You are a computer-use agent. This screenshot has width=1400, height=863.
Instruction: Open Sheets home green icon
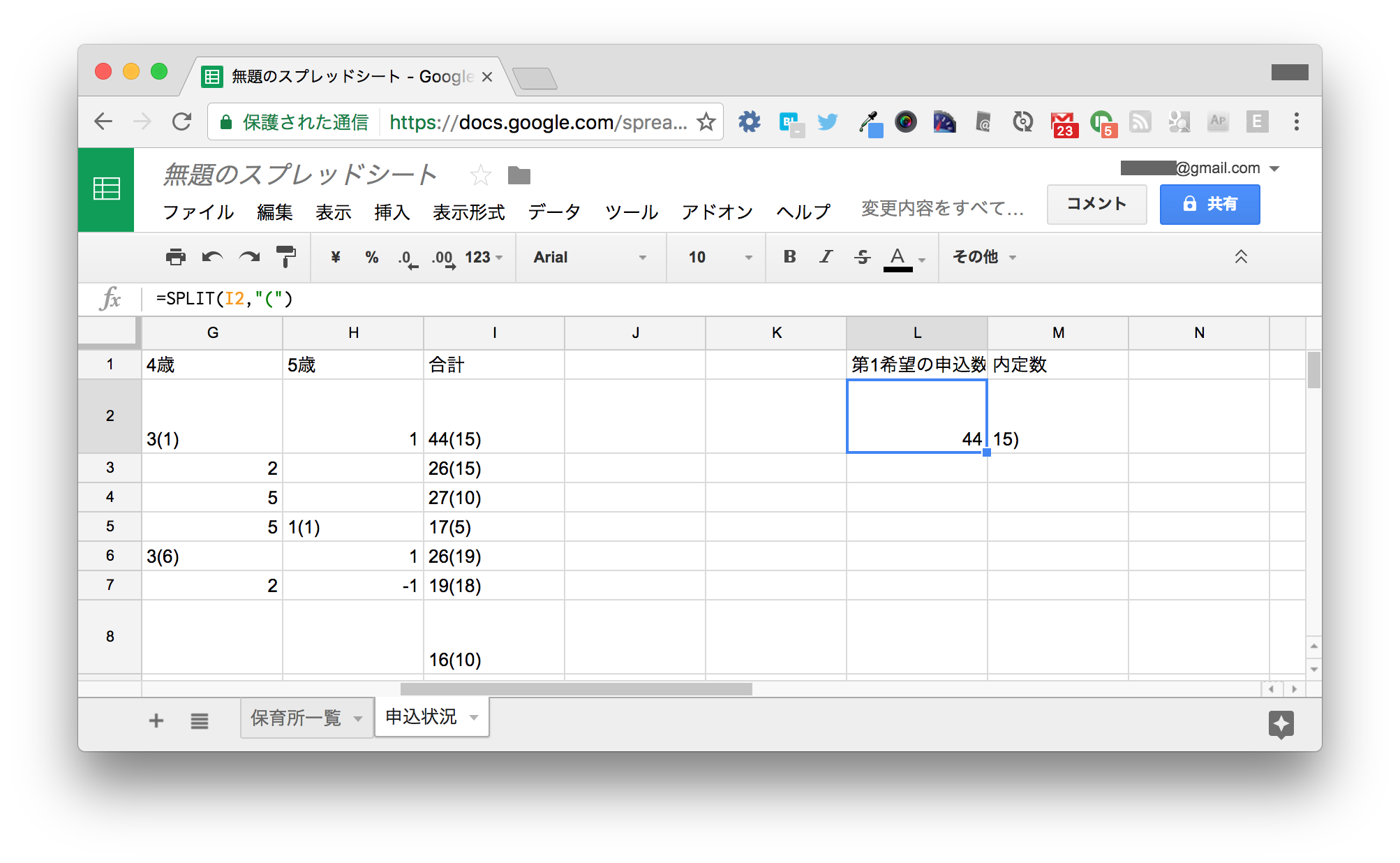[x=106, y=189]
